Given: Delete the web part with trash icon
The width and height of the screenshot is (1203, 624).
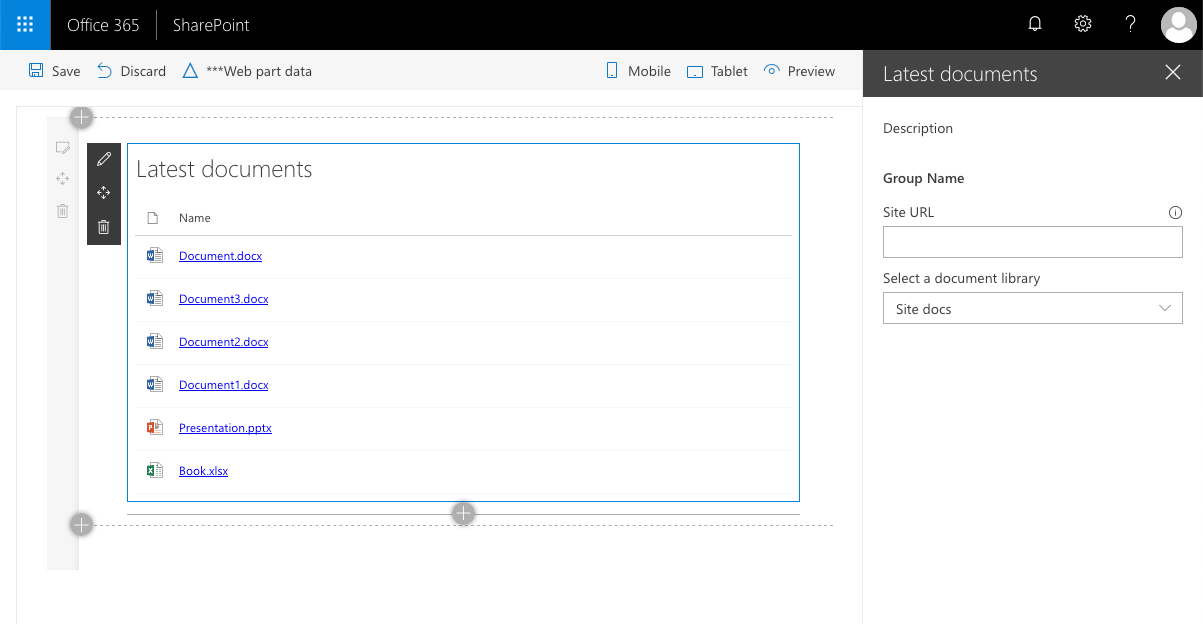Looking at the screenshot, I should [x=103, y=227].
